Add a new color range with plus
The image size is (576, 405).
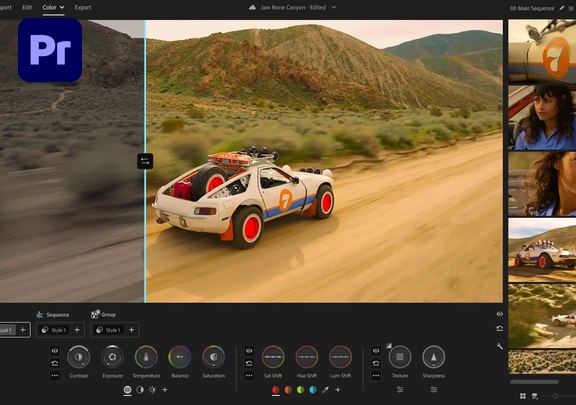point(338,390)
